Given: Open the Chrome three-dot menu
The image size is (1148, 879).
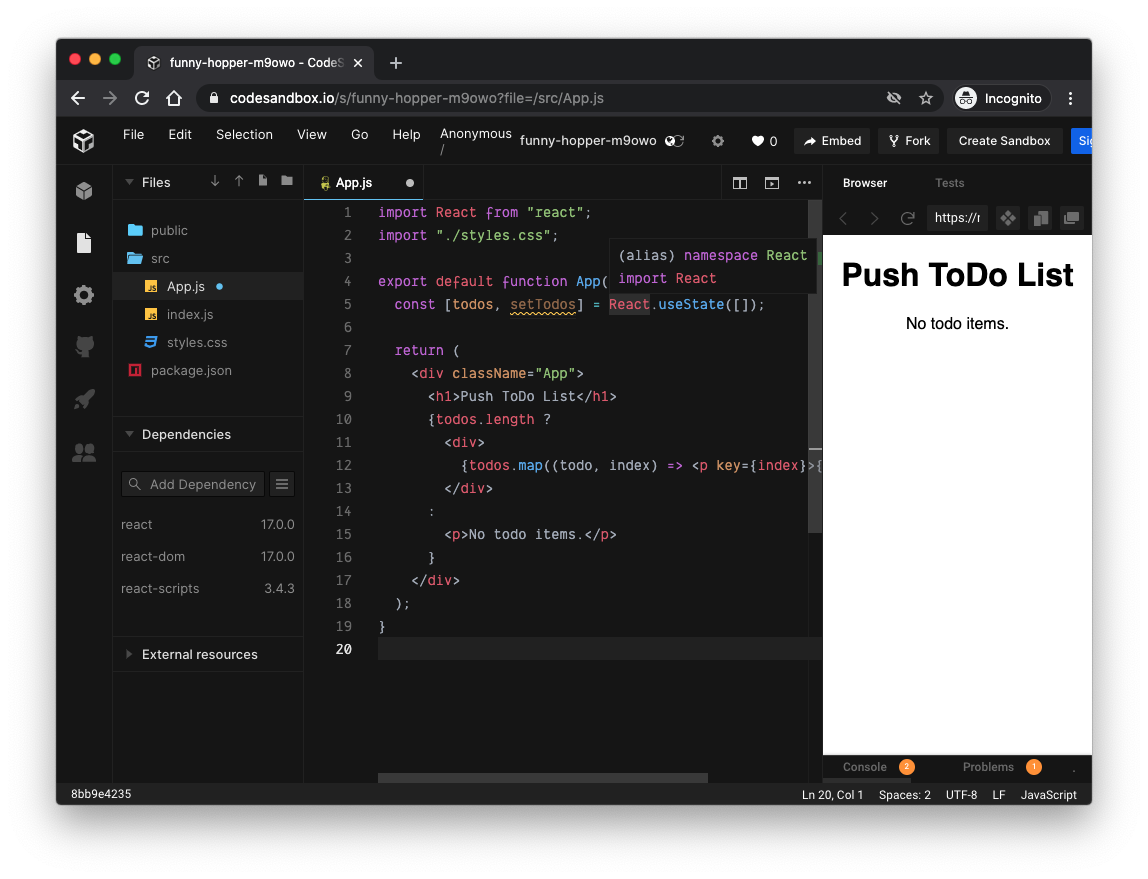Looking at the screenshot, I should (x=1070, y=98).
